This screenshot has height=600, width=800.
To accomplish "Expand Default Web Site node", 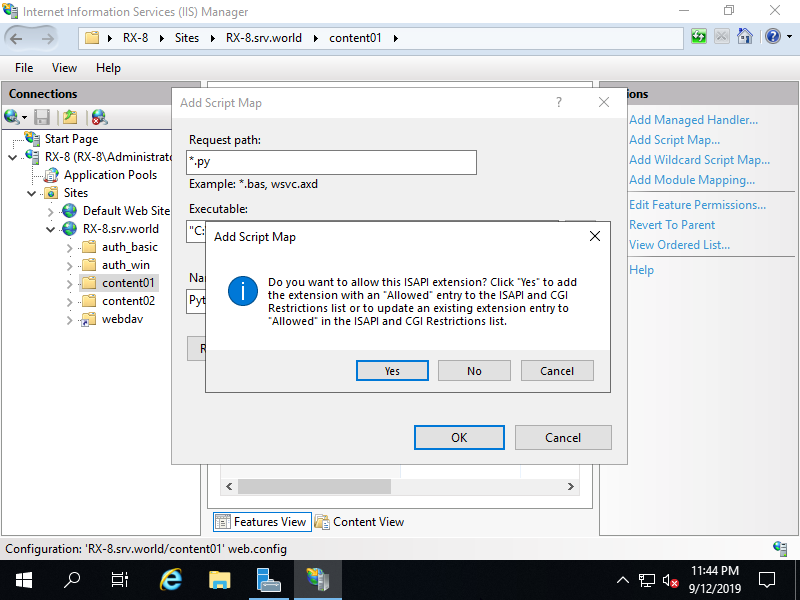I will coord(51,211).
